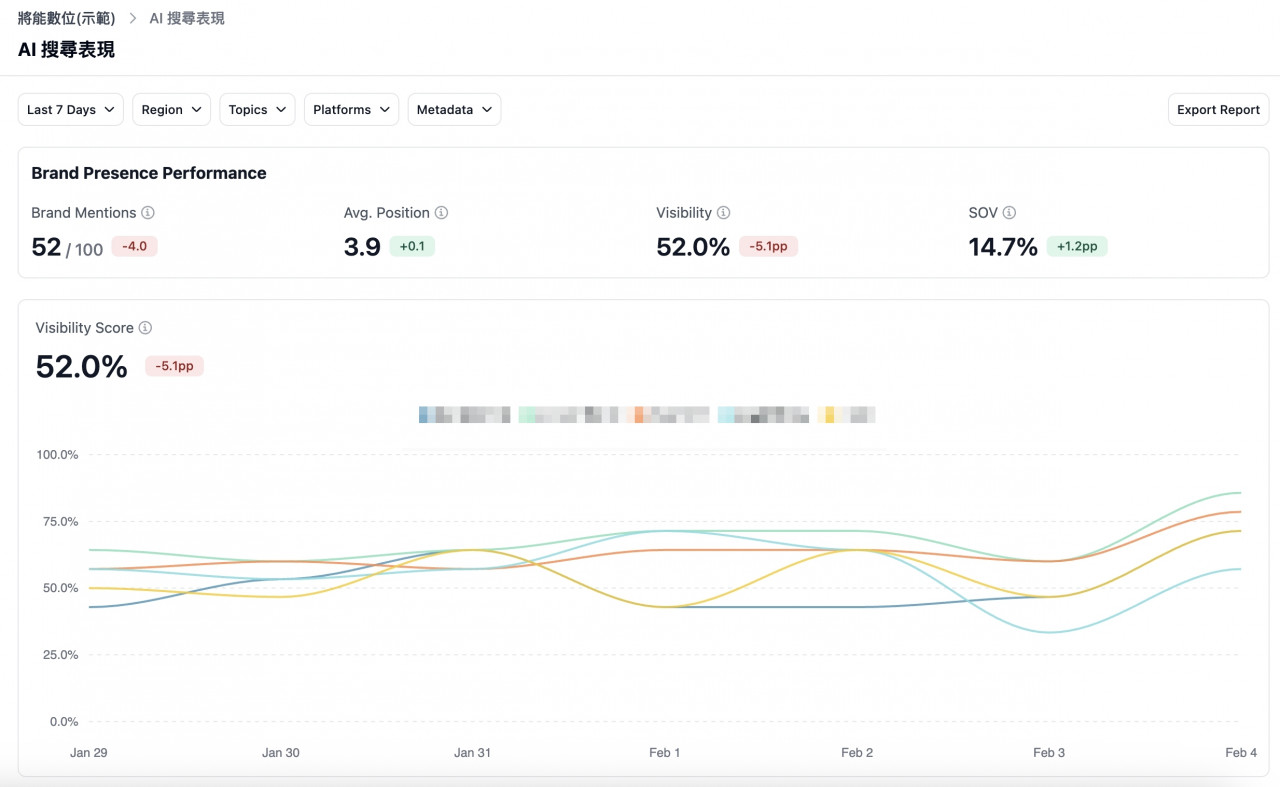Expand the Topics filter dropdown

(x=257, y=110)
